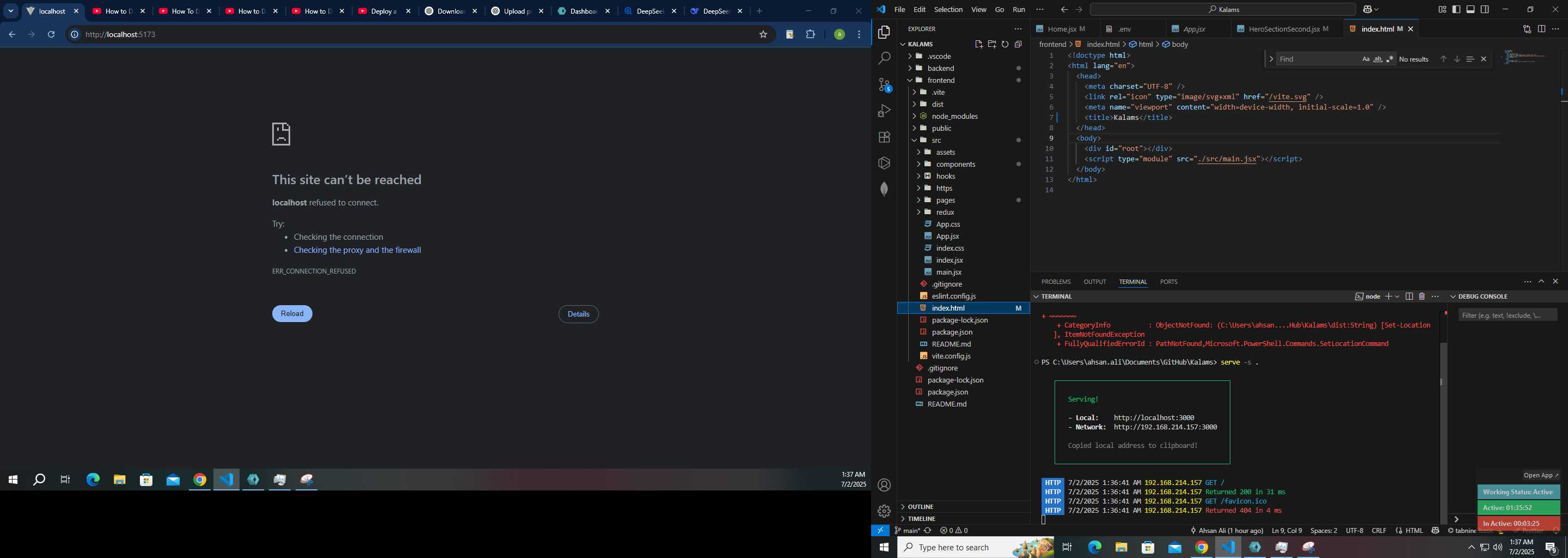Viewport: 1568px width, 558px height.
Task: Reload the Chrome page using the toolbar icon
Action: point(51,35)
